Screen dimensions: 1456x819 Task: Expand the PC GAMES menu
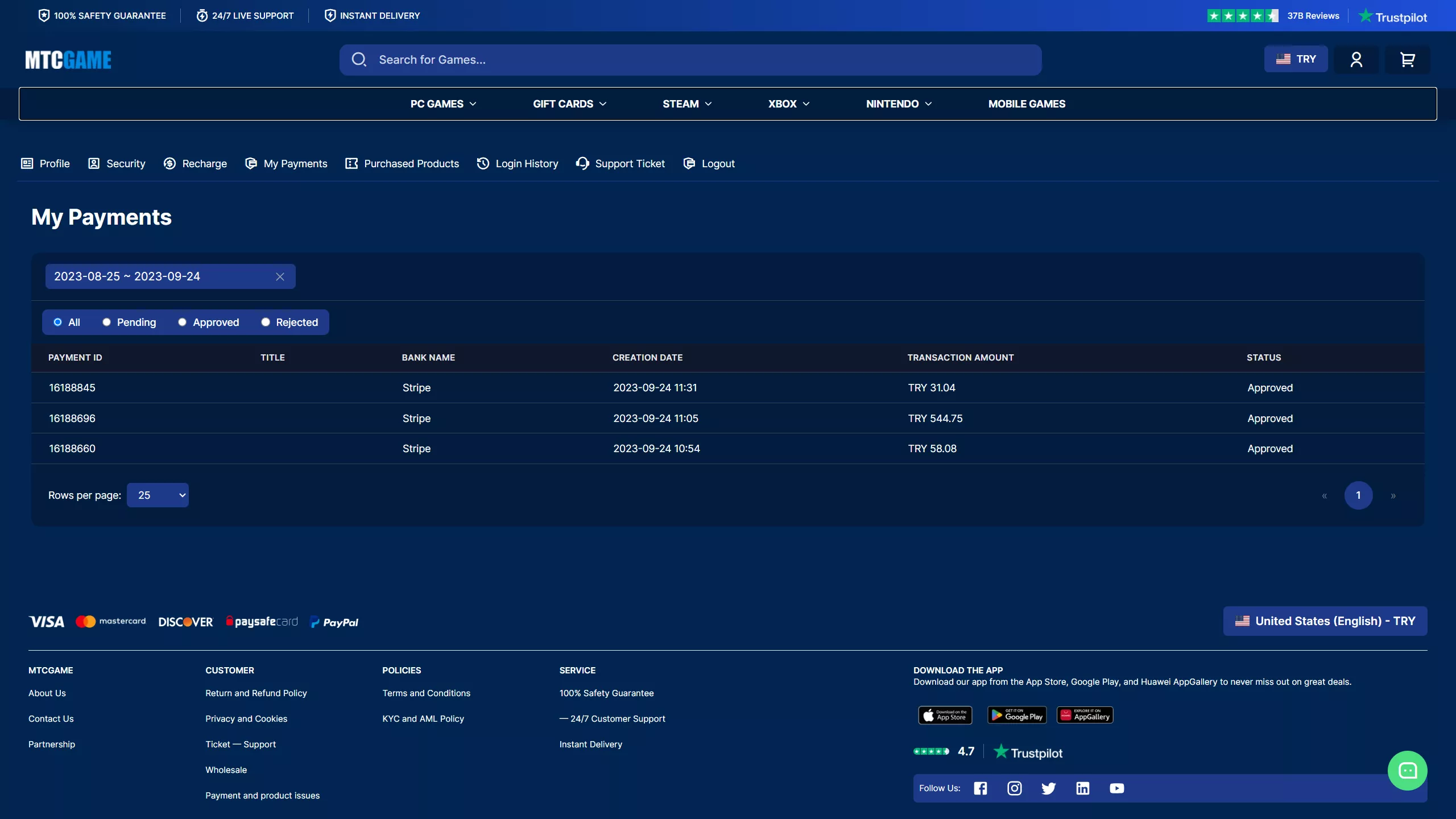444,104
